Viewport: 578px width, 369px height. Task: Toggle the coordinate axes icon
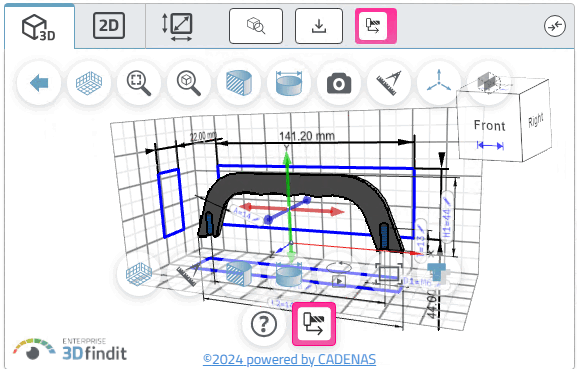coord(439,82)
